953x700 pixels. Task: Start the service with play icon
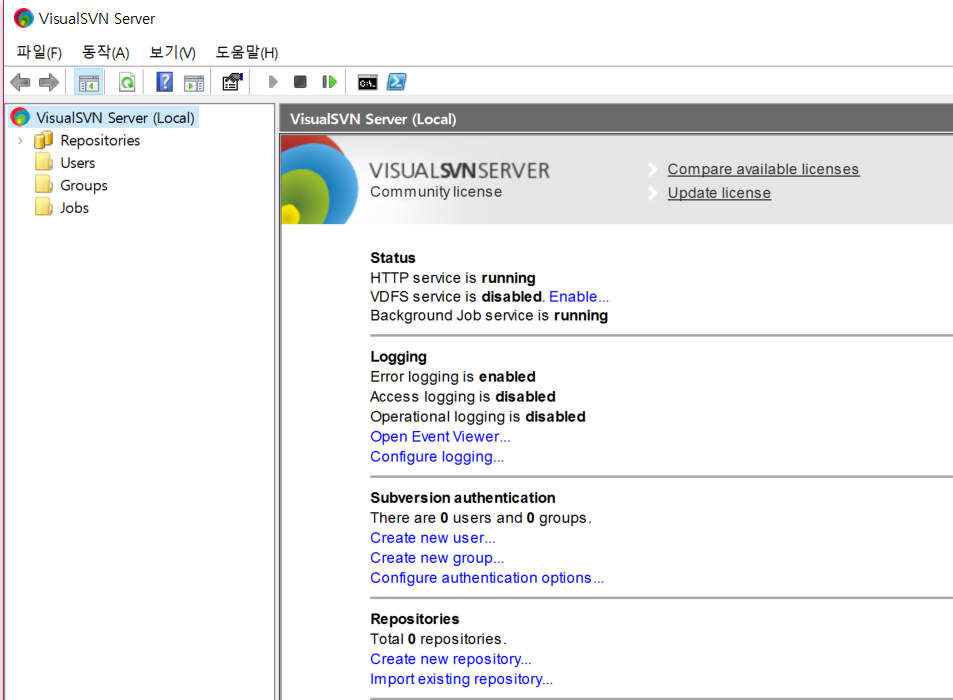[273, 82]
